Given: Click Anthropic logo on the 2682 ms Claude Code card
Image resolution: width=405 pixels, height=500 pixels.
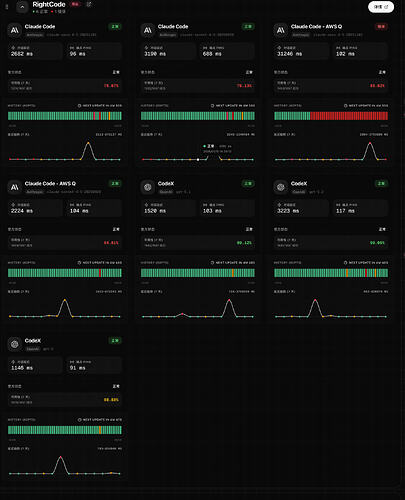Looking at the screenshot, I should pos(15,30).
